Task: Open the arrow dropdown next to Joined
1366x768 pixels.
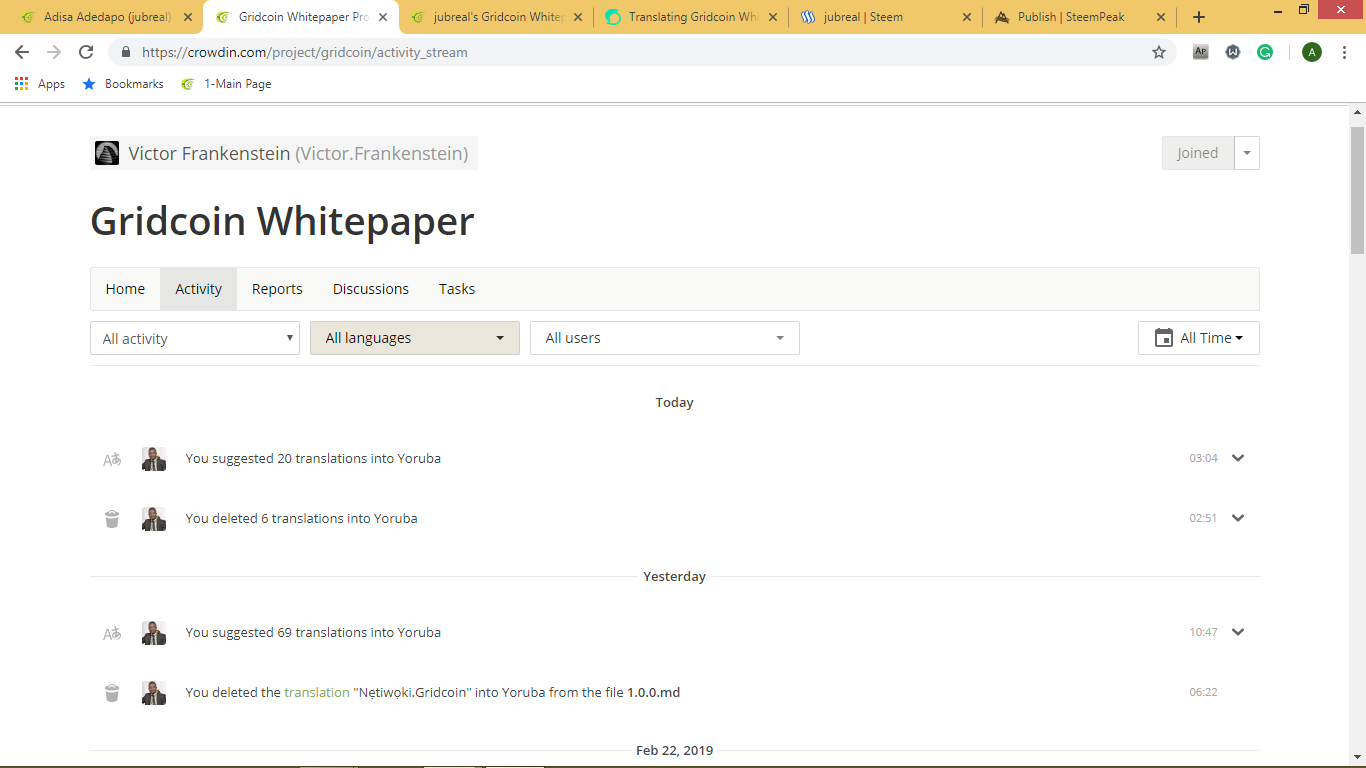Action: [x=1247, y=153]
